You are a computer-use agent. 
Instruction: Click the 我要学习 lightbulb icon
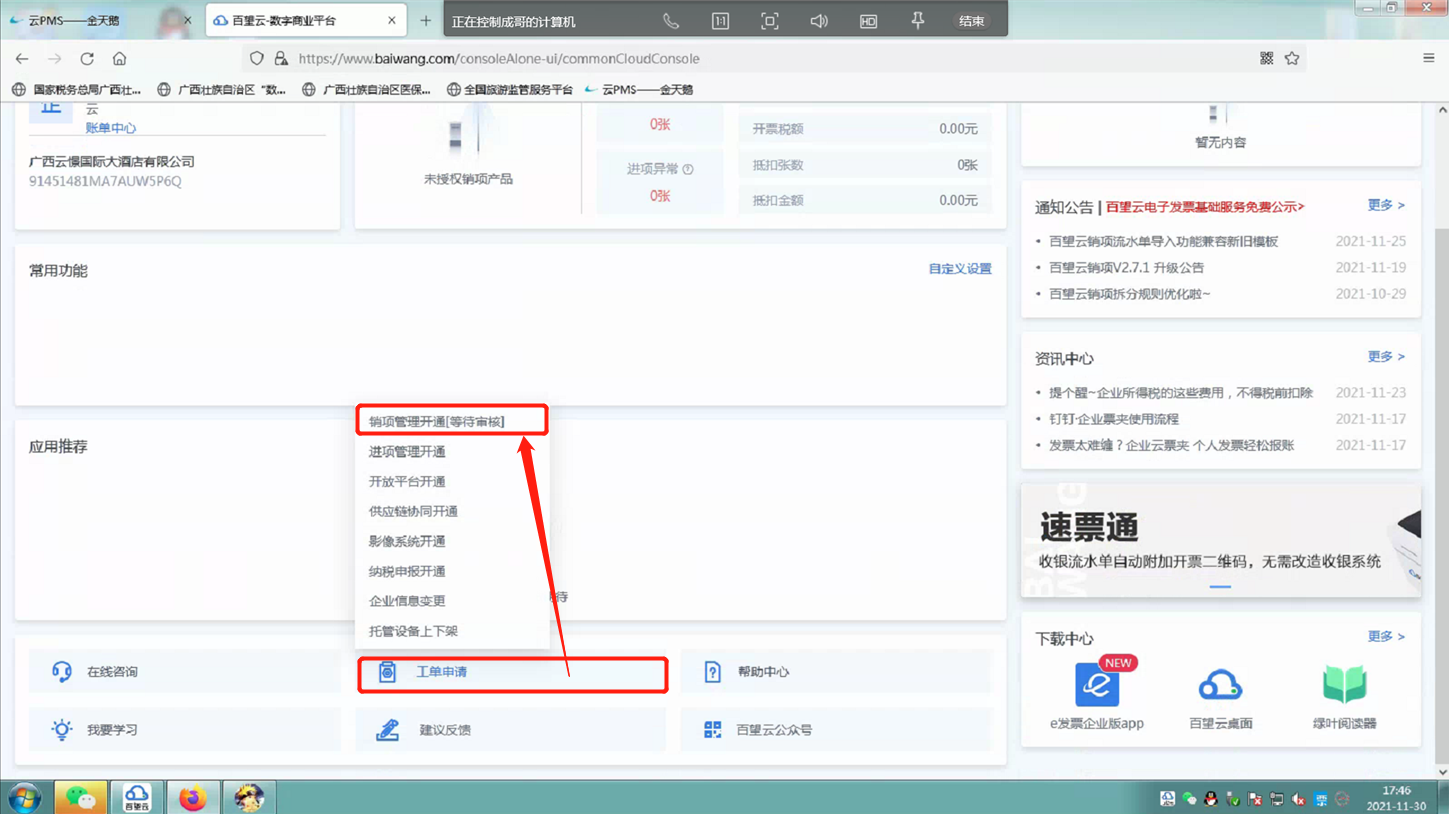pos(62,730)
